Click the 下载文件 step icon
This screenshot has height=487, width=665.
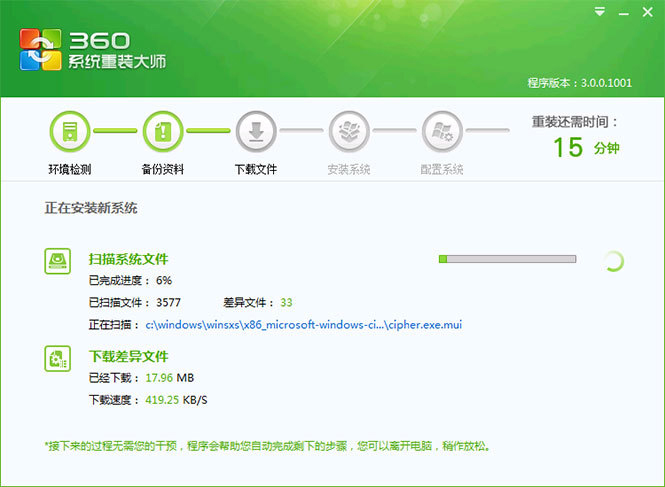coord(255,131)
